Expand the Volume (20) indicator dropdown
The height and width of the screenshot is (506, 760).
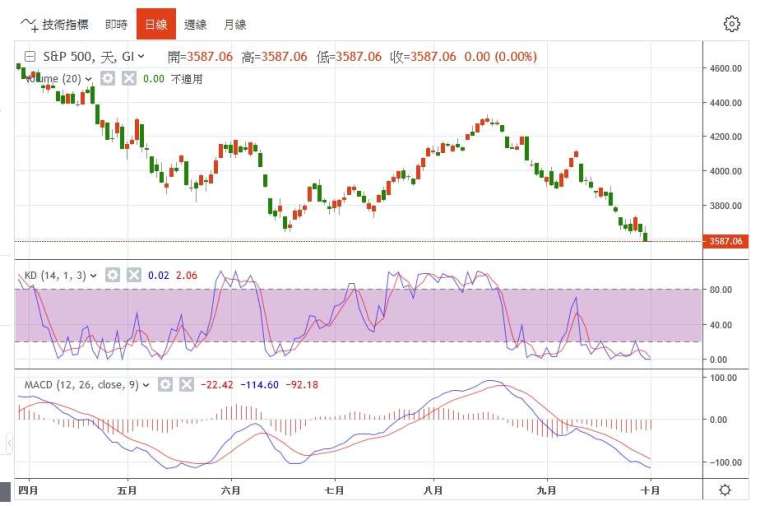point(88,79)
